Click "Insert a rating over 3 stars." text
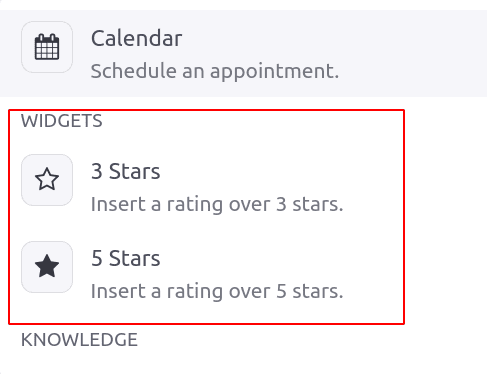 click(217, 204)
